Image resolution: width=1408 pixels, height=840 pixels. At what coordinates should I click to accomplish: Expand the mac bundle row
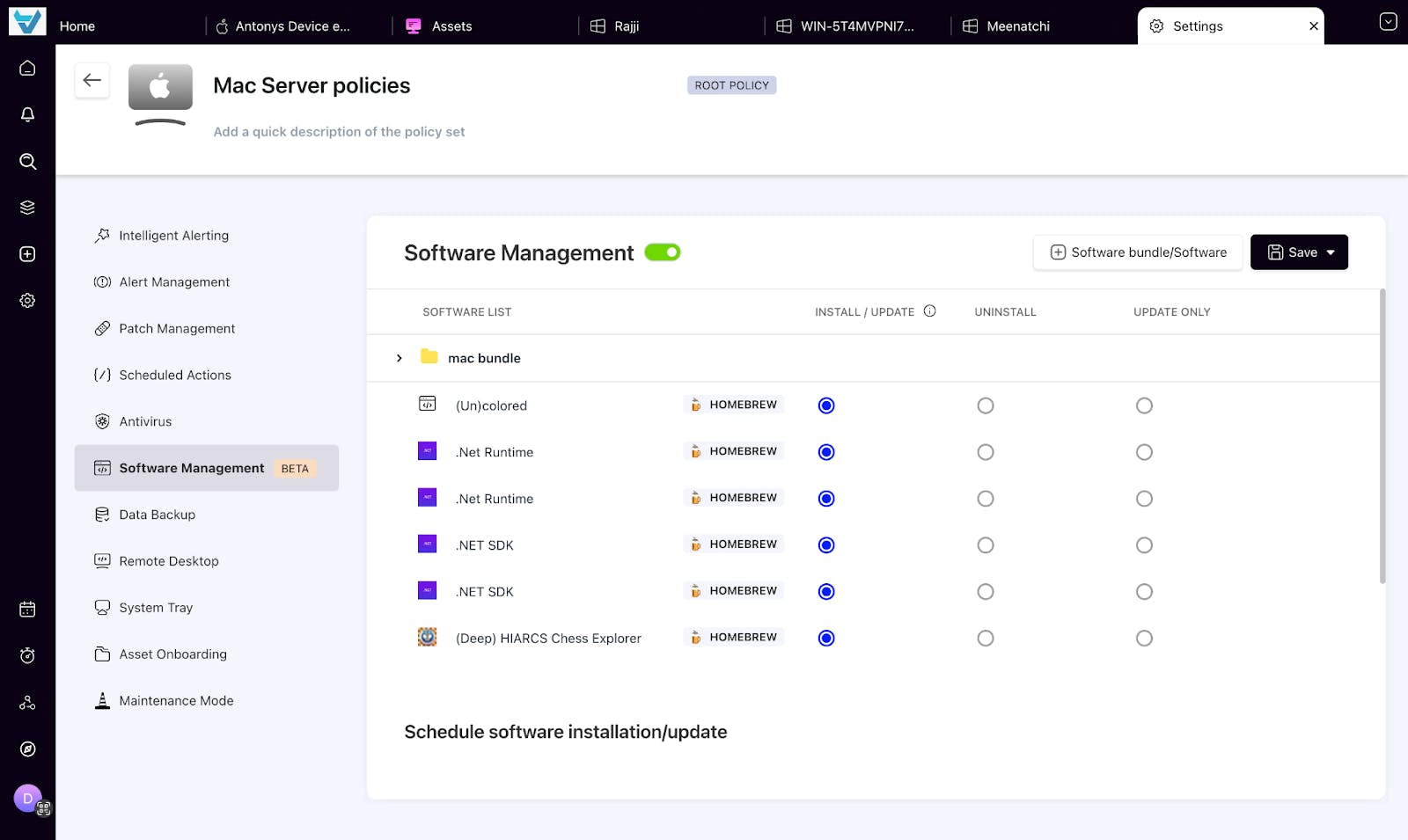pos(400,358)
